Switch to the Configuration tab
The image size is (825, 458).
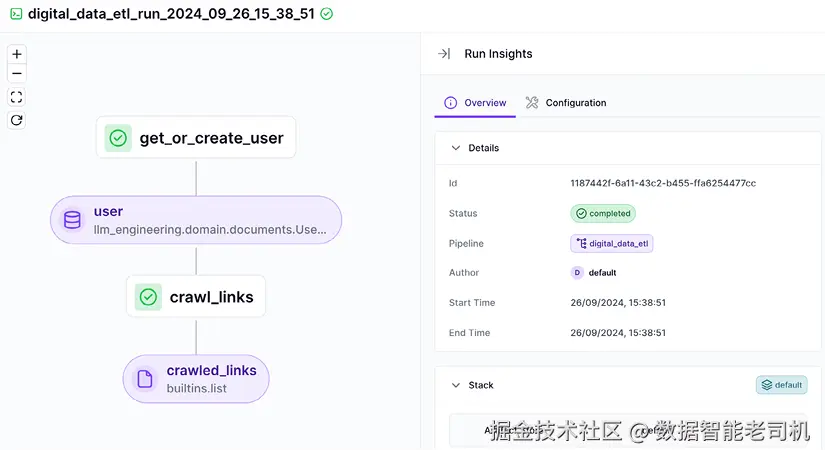coord(566,103)
